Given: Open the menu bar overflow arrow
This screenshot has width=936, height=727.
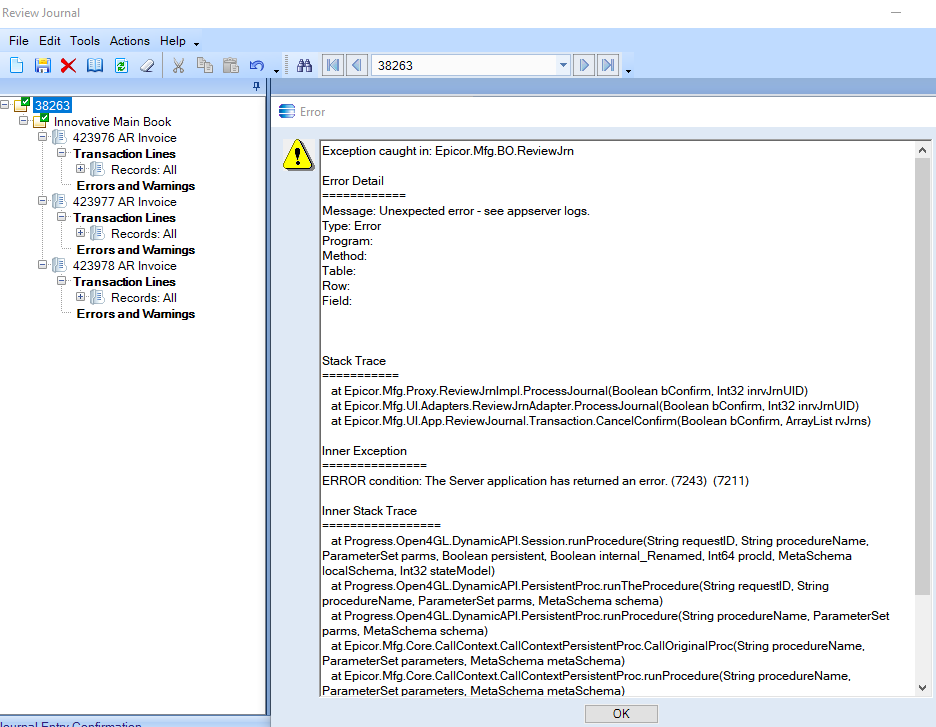Looking at the screenshot, I should point(196,44).
